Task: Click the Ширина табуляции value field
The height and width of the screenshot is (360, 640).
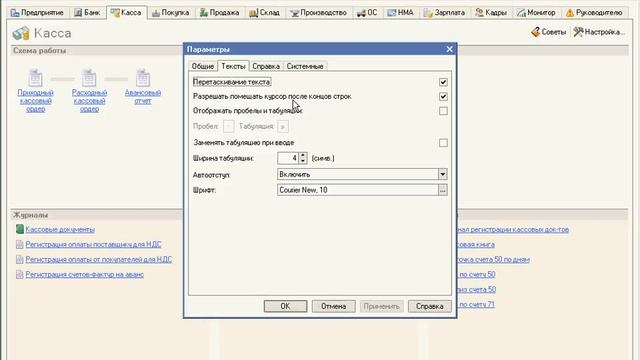Action: click(x=288, y=158)
